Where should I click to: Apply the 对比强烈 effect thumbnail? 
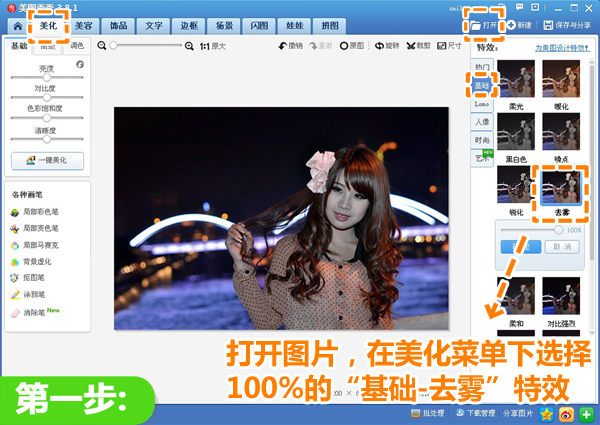561,296
